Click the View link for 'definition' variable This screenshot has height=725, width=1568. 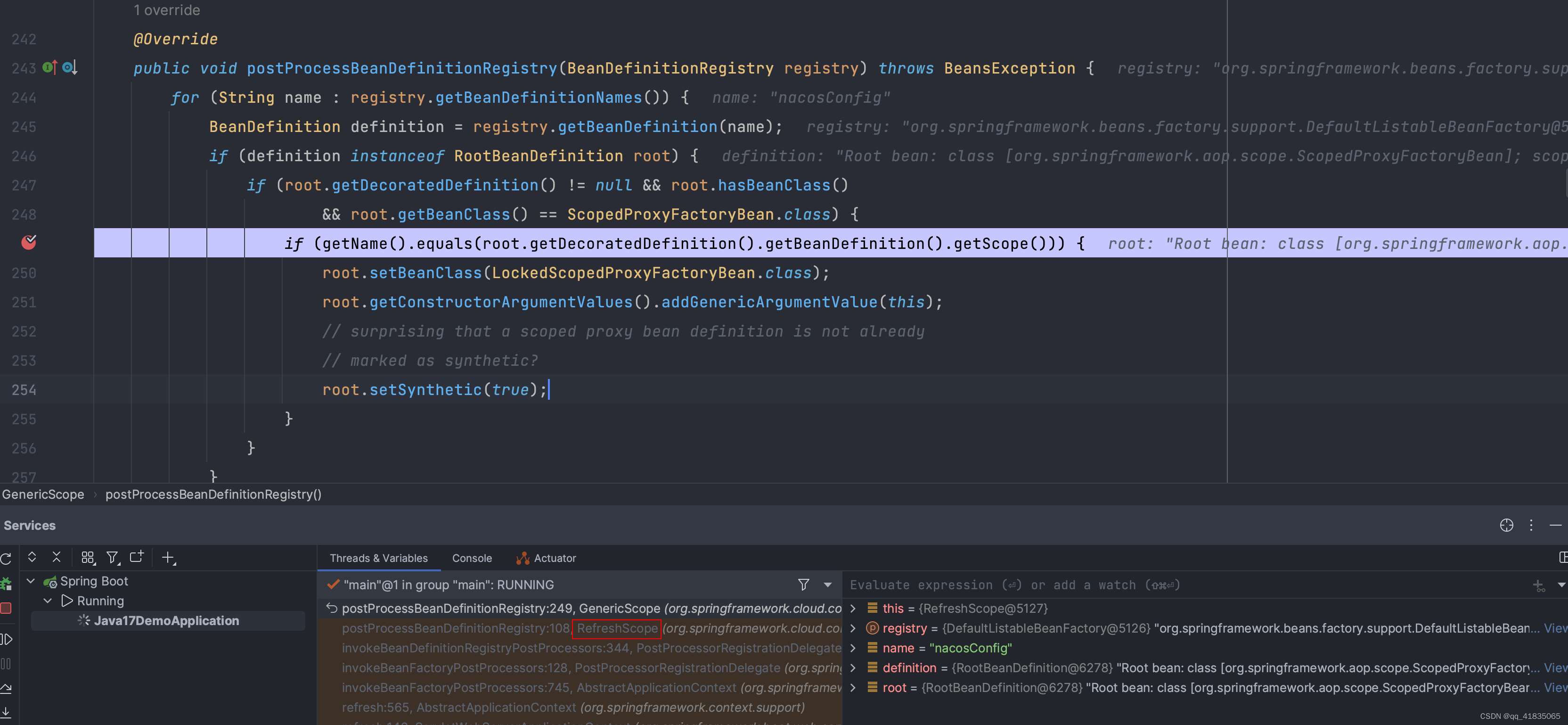click(1555, 668)
